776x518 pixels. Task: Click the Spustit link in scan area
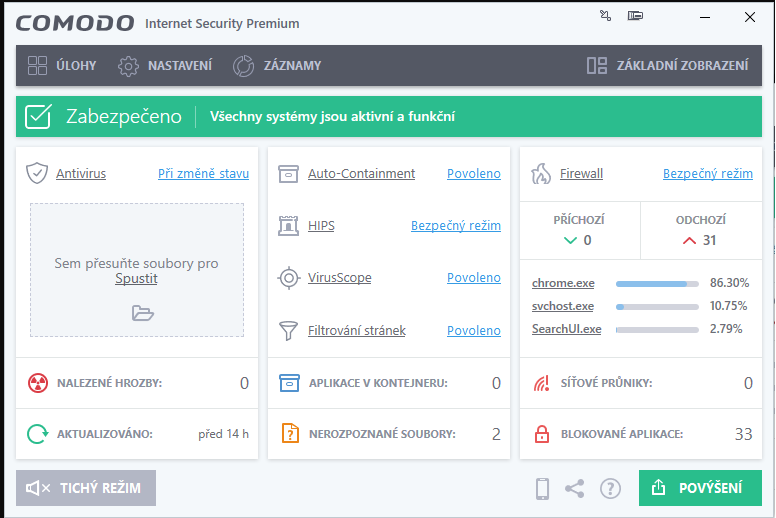[x=136, y=278]
